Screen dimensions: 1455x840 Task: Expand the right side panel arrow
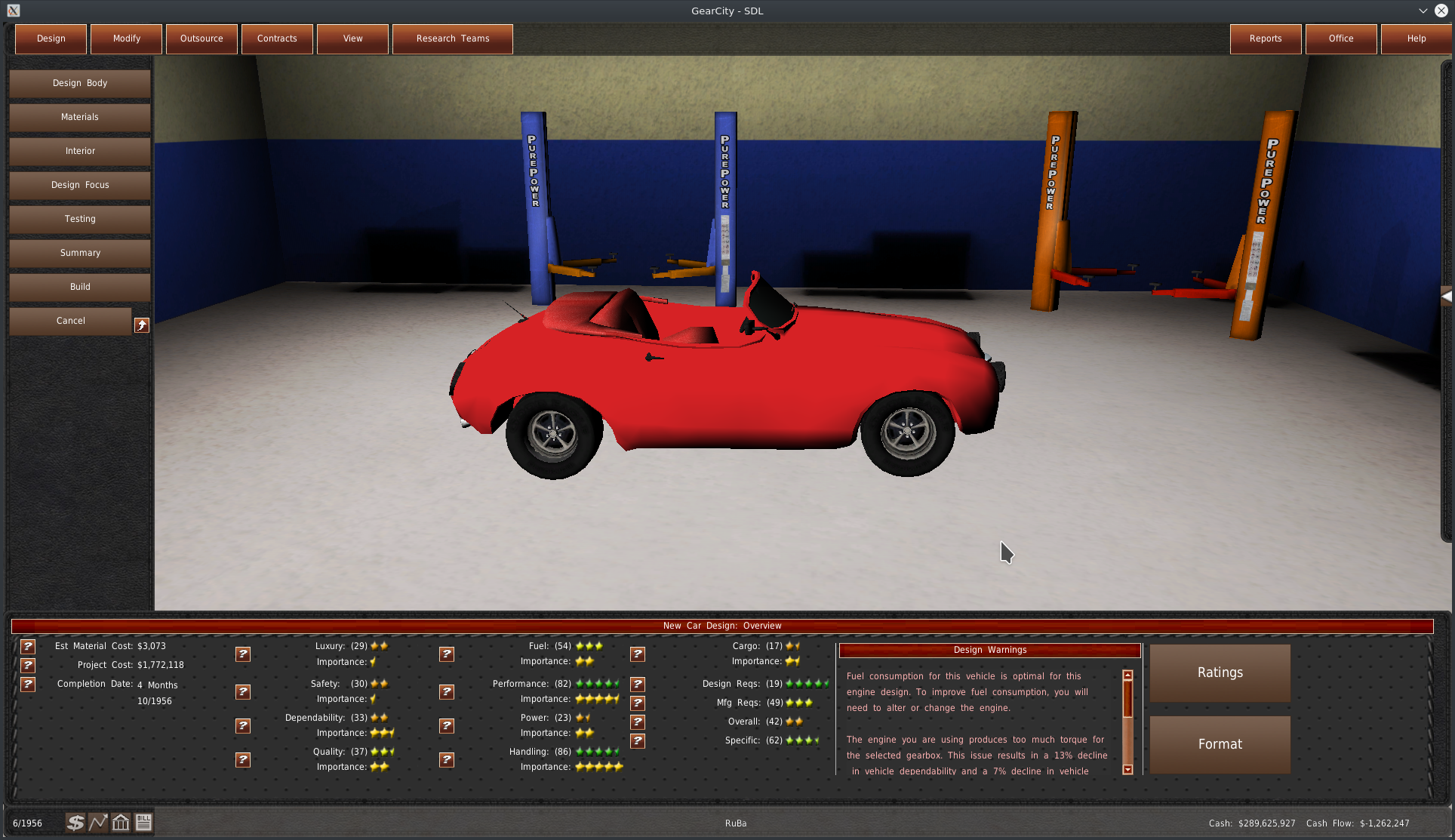(1446, 297)
